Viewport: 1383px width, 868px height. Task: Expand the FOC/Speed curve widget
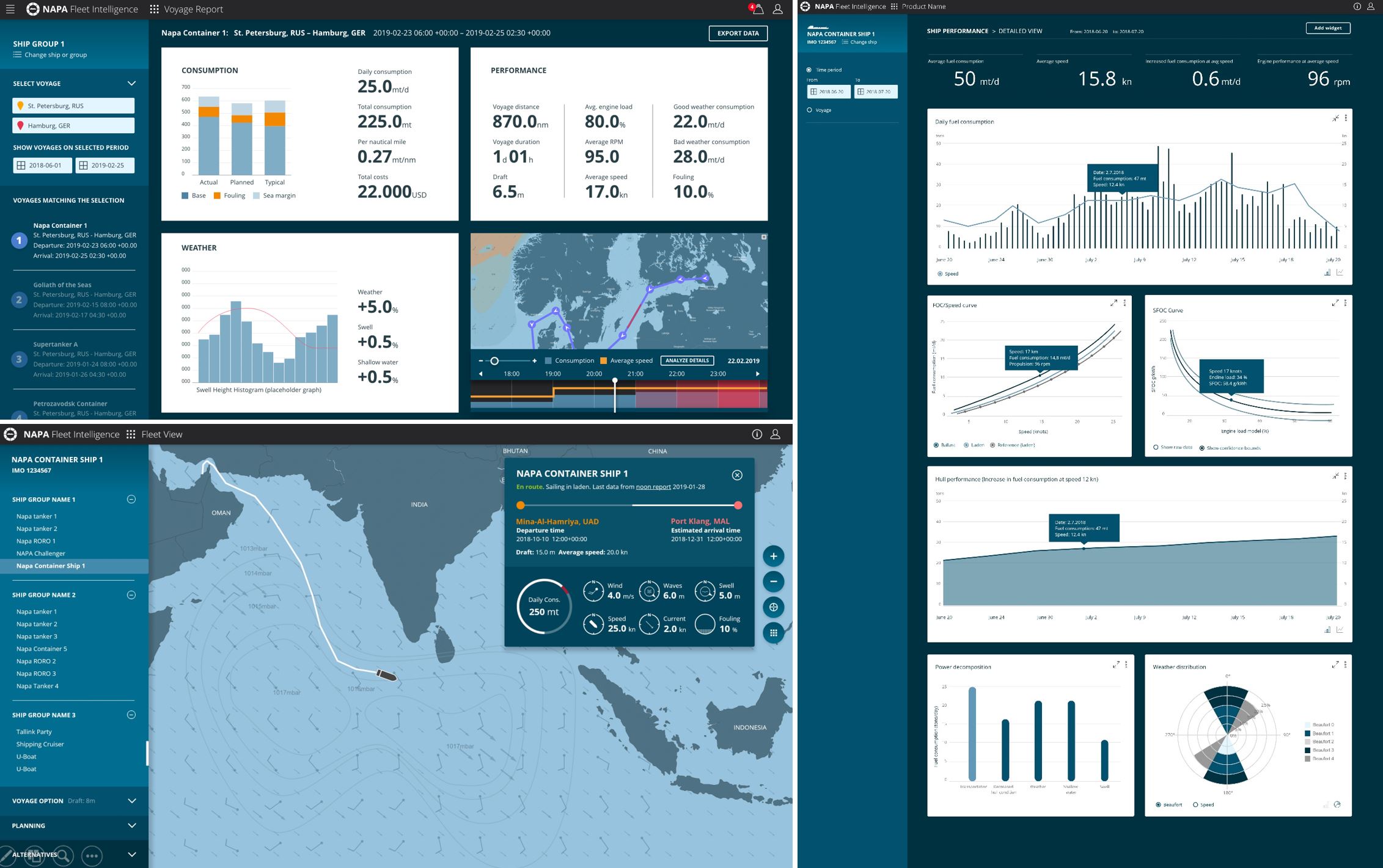[1113, 302]
